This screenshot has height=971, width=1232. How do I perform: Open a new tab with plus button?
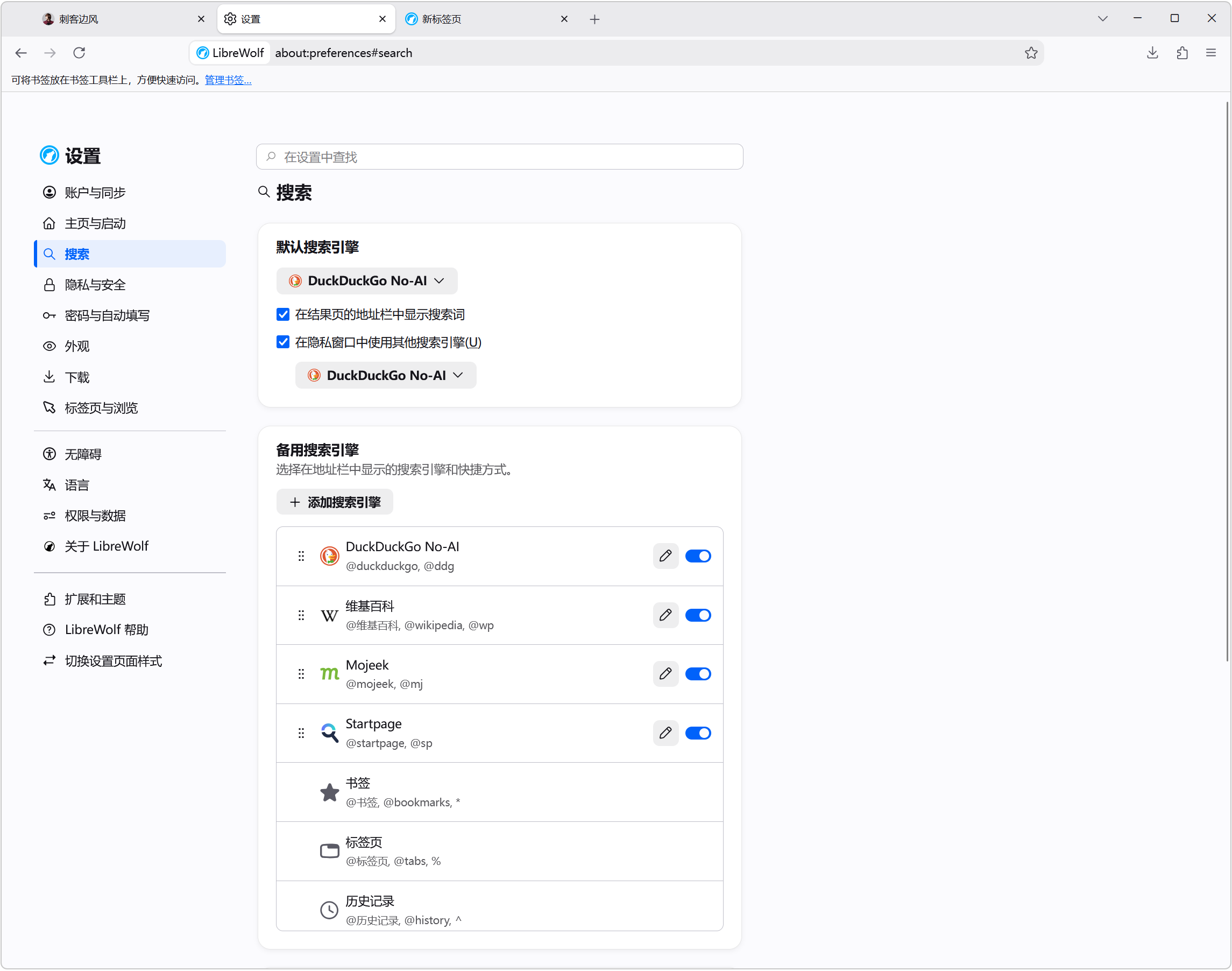tap(594, 19)
